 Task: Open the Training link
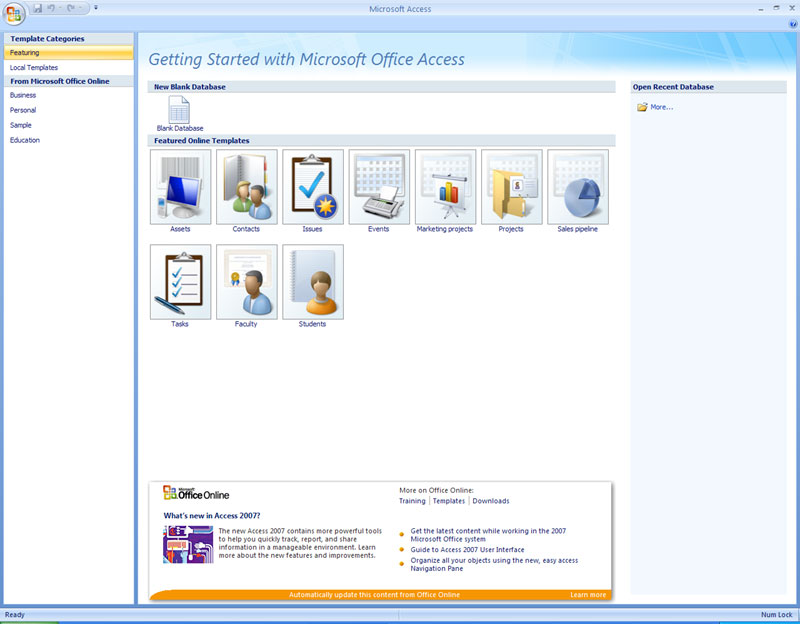(x=412, y=501)
